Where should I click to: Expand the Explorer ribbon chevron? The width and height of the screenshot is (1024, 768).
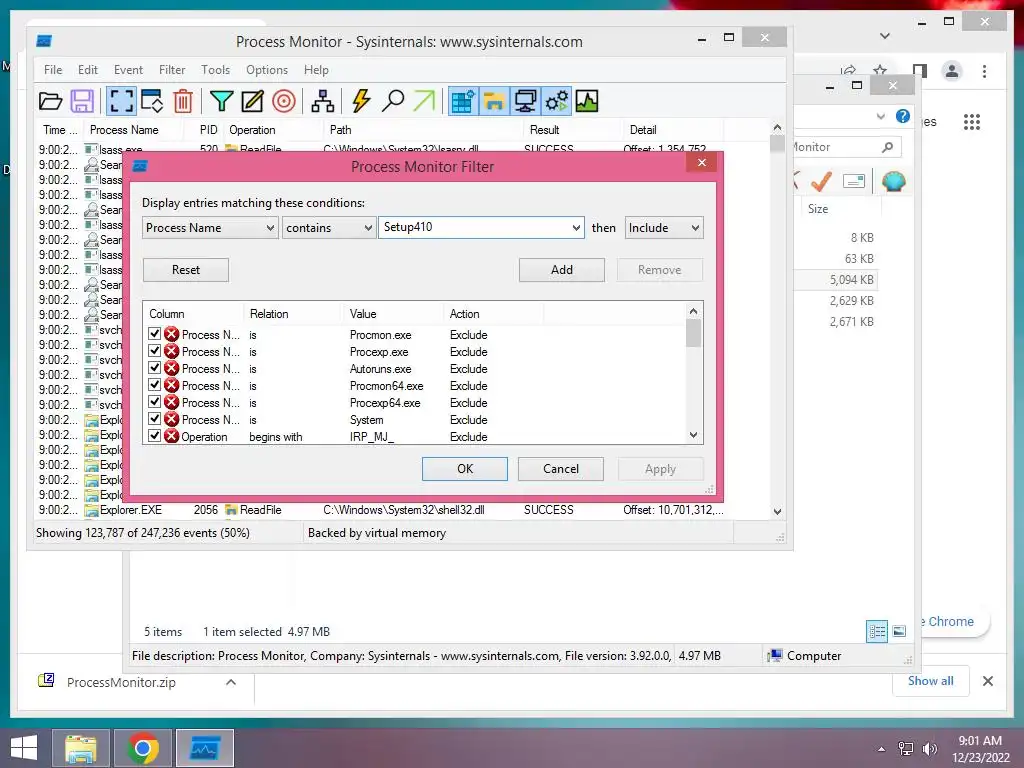pyautogui.click(x=880, y=116)
